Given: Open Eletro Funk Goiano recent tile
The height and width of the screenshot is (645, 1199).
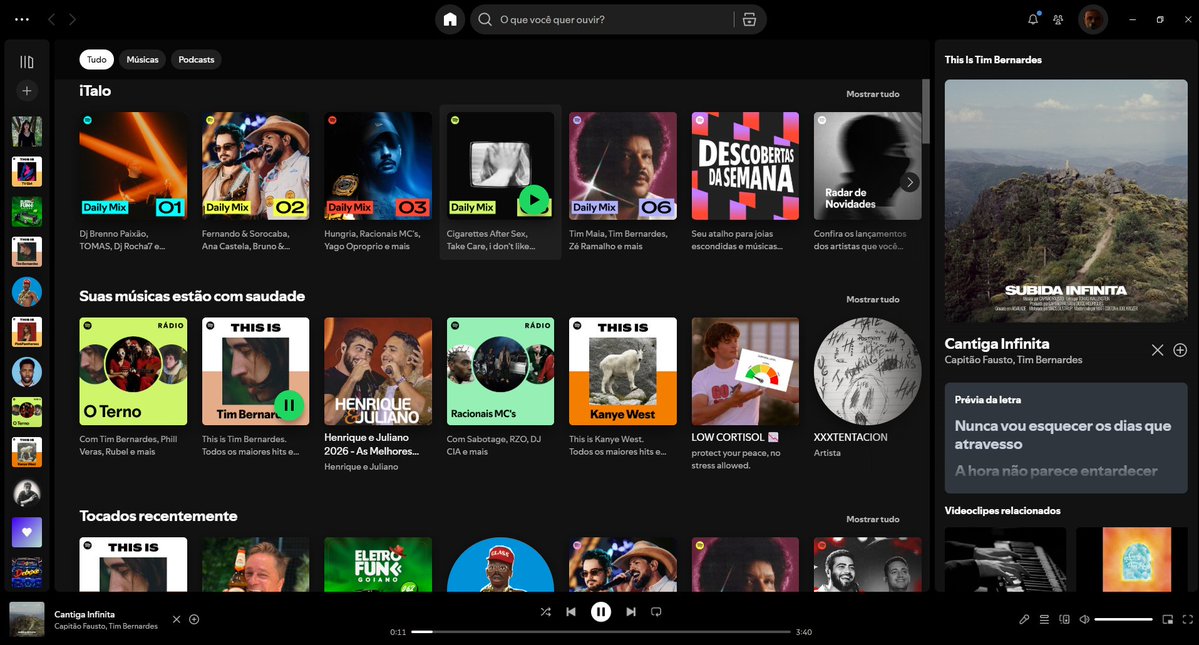Looking at the screenshot, I should pos(378,565).
